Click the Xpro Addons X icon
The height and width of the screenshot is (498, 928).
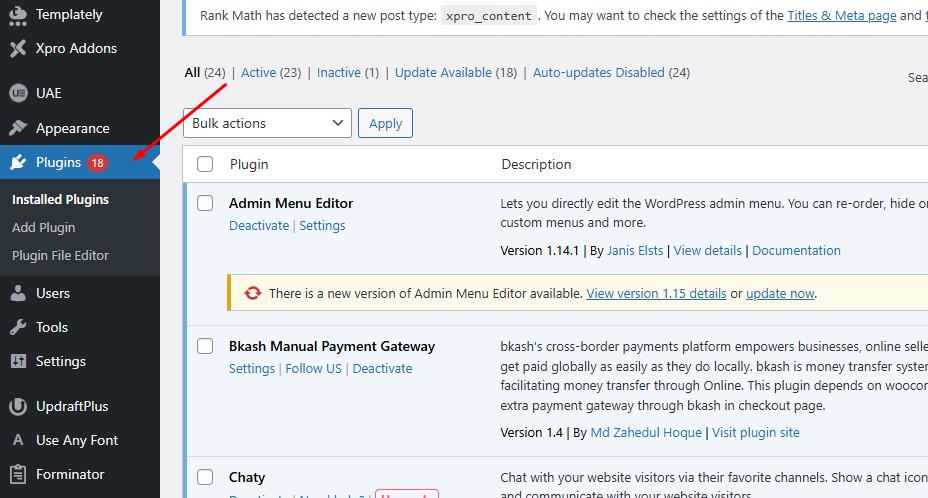tap(18, 48)
